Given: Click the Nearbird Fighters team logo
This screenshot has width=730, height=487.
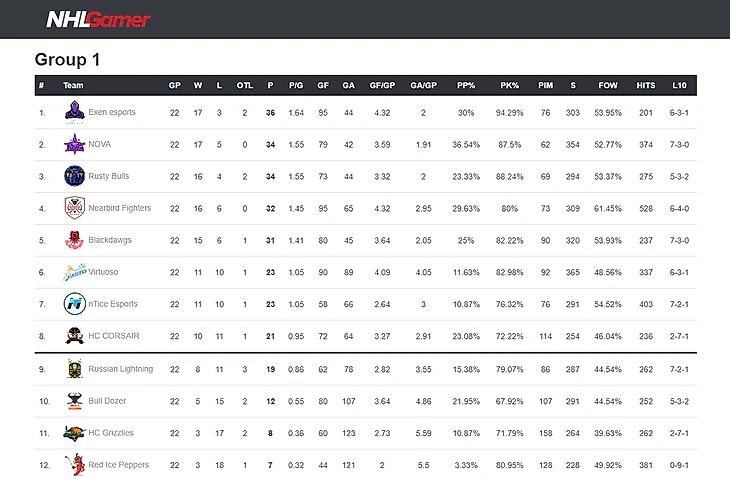Looking at the screenshot, I should [75, 208].
